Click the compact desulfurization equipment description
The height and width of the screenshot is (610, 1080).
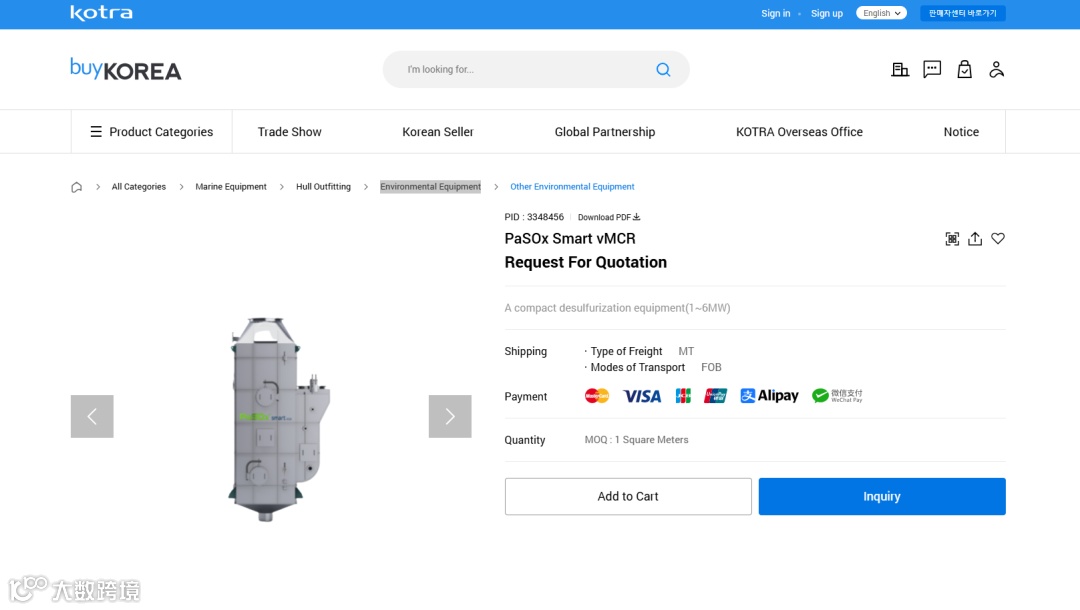tap(617, 308)
